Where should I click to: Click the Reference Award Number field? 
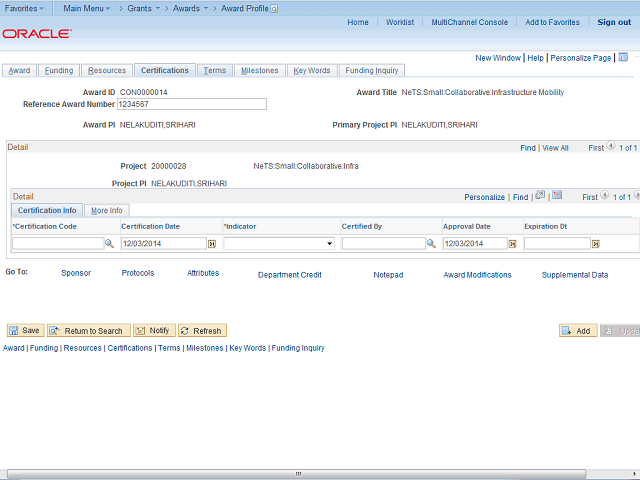(192, 104)
